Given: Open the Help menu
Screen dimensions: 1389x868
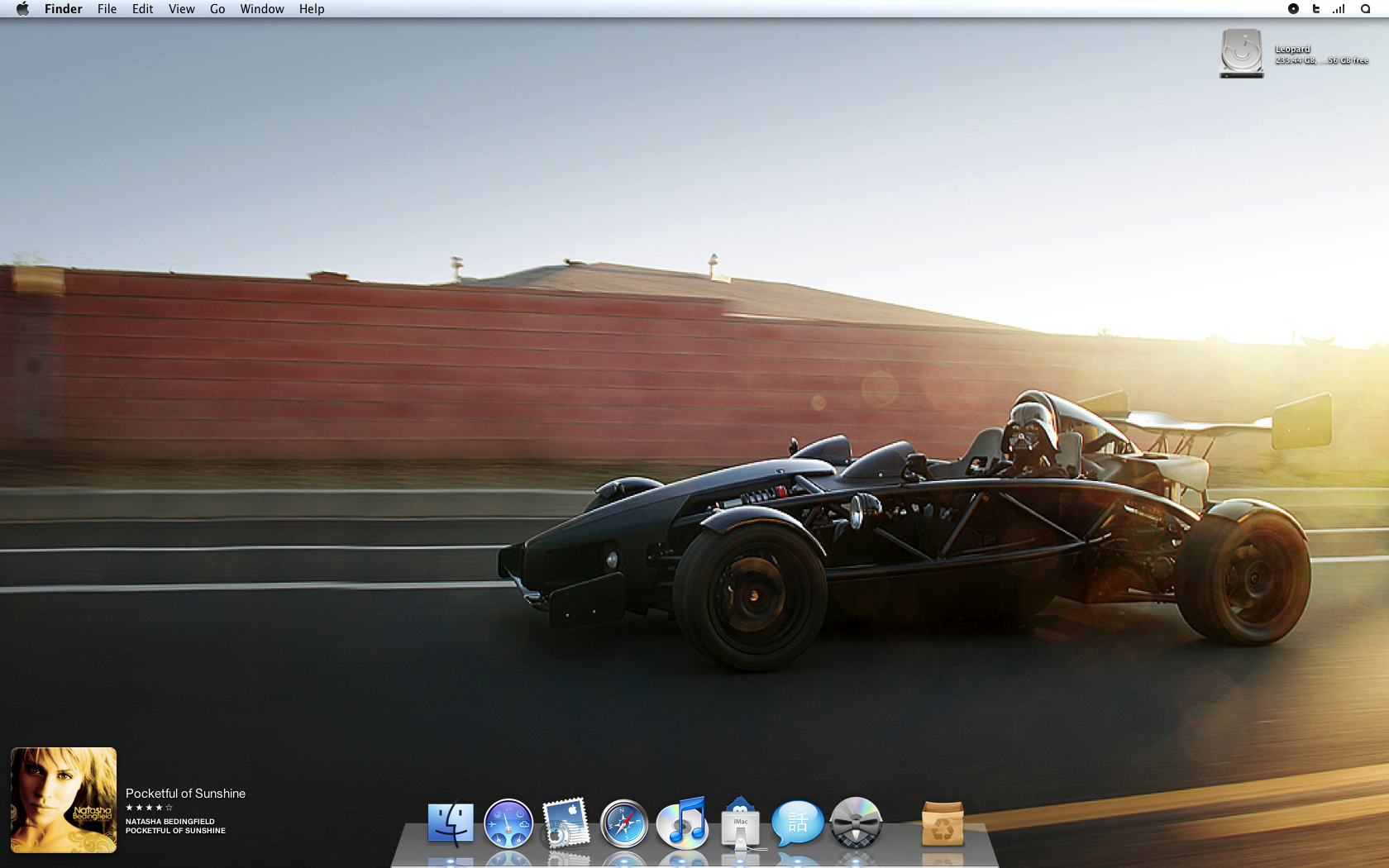Looking at the screenshot, I should coord(312,9).
